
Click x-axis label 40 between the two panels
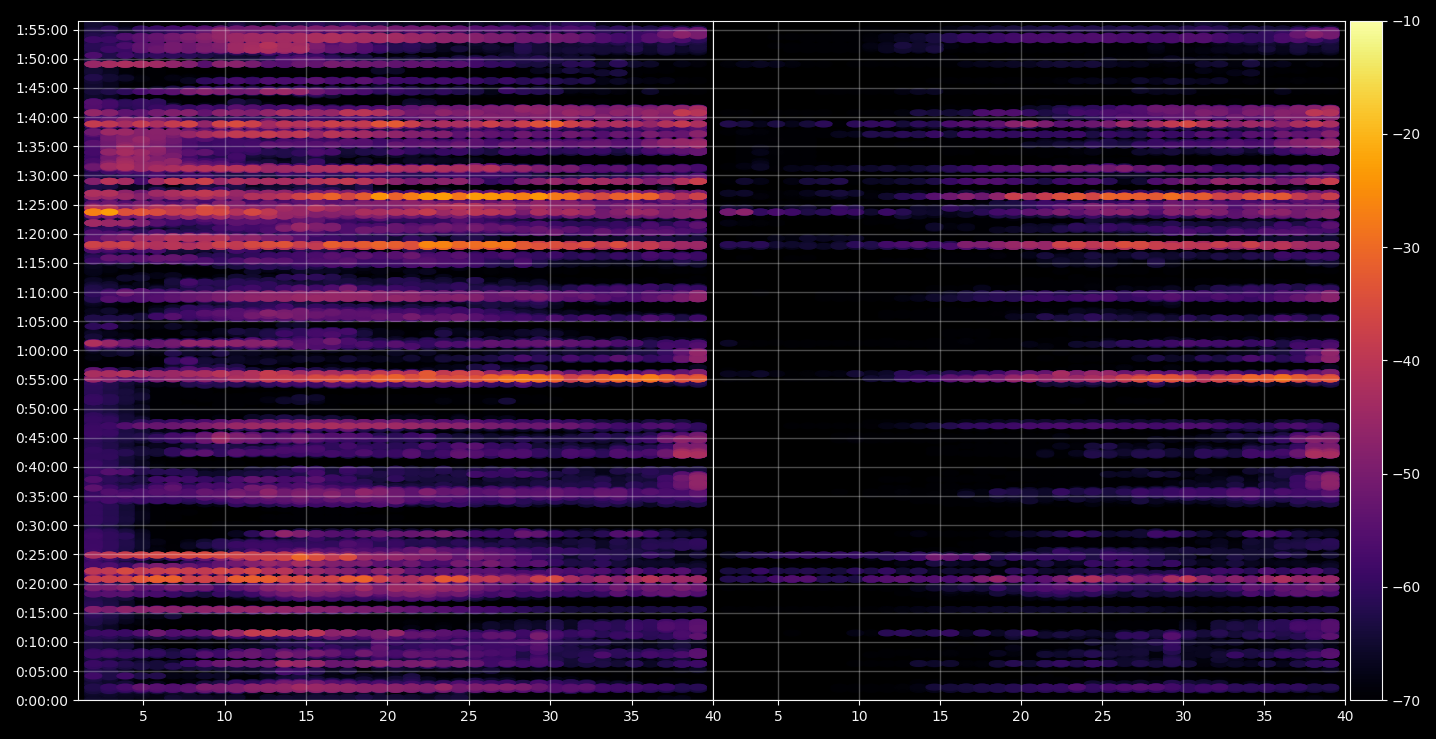[713, 716]
